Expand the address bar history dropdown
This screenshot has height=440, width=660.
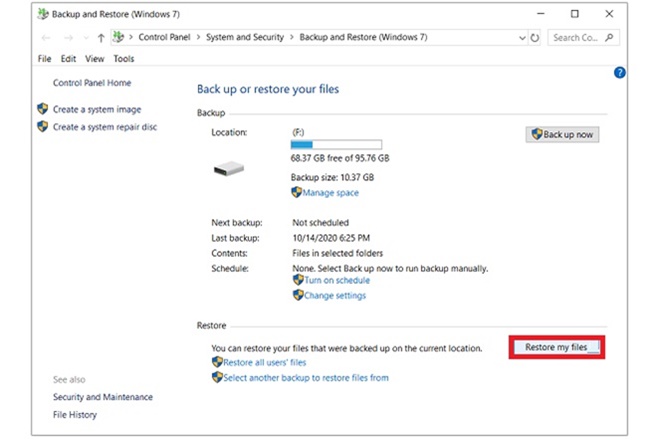click(x=521, y=38)
